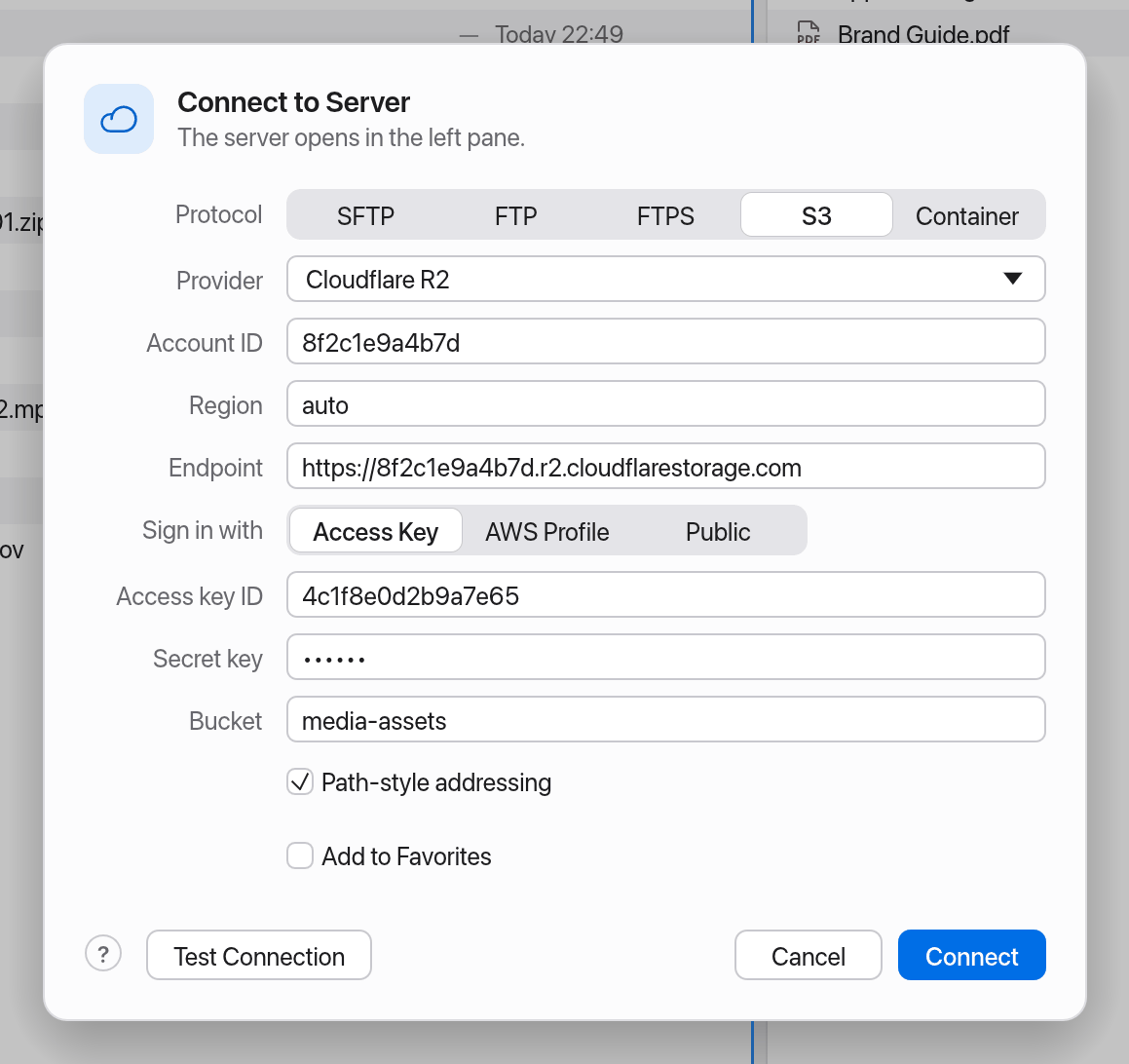This screenshot has width=1129, height=1064.
Task: Click the PDF file icon for Brand Guide.pdf
Action: click(x=809, y=32)
